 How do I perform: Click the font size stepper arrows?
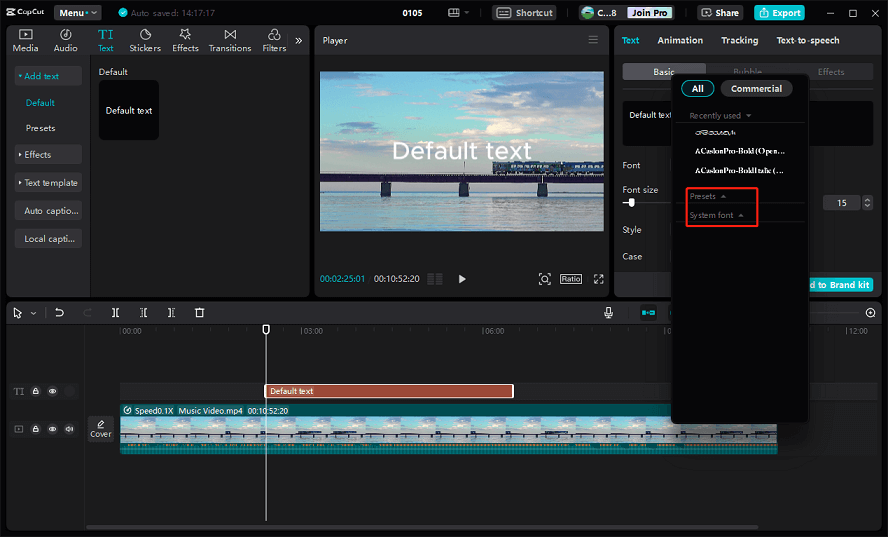point(867,203)
